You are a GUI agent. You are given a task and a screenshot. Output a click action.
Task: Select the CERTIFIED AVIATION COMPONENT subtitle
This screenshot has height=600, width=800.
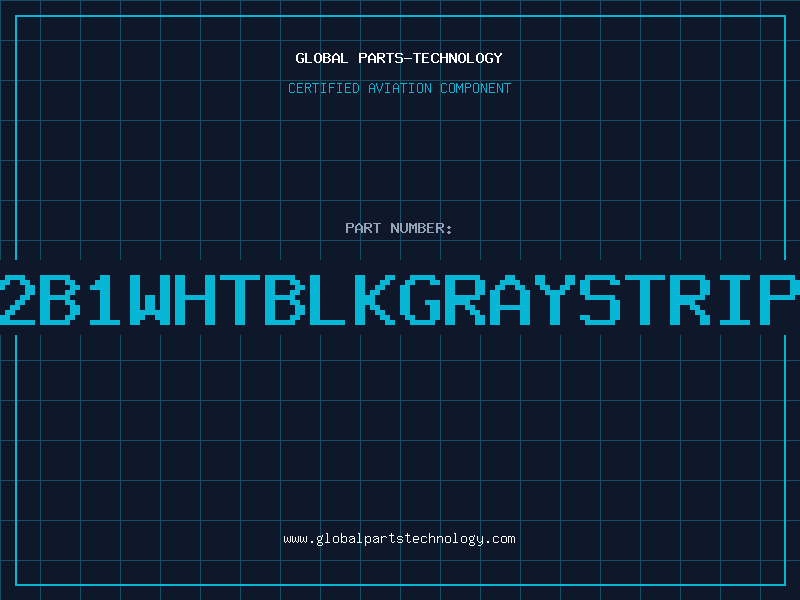pos(399,88)
